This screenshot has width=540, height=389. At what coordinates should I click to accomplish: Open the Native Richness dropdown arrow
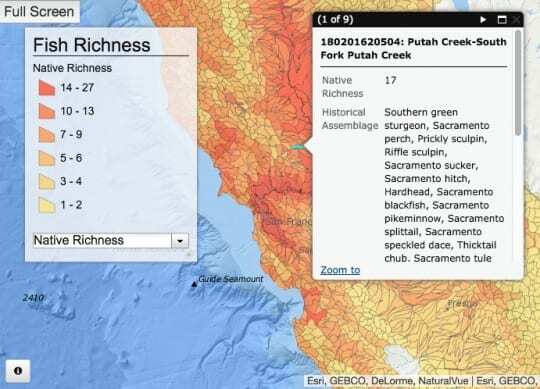pyautogui.click(x=180, y=241)
